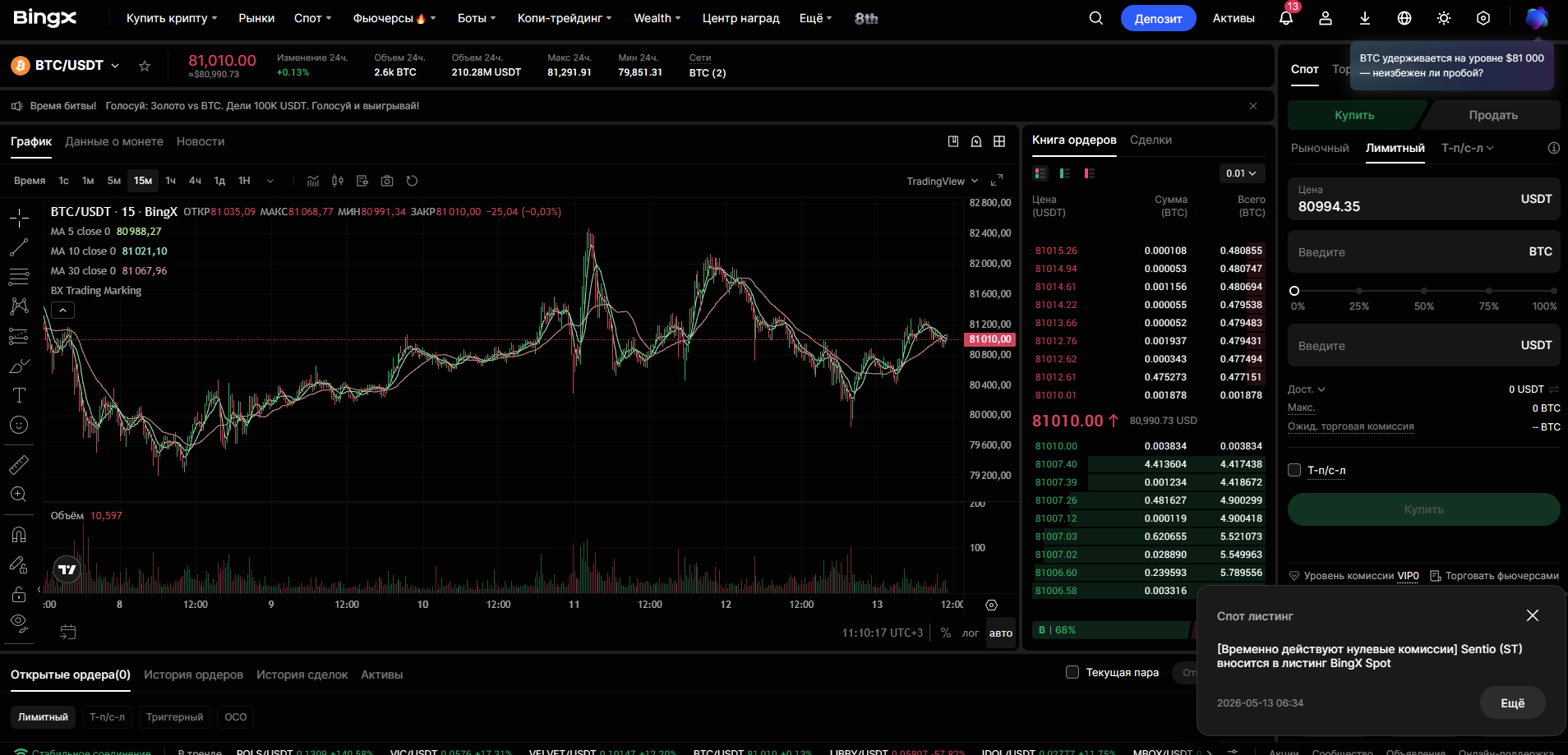Click the app download arrow icon
The width and height of the screenshot is (1568, 755).
coord(1365,18)
